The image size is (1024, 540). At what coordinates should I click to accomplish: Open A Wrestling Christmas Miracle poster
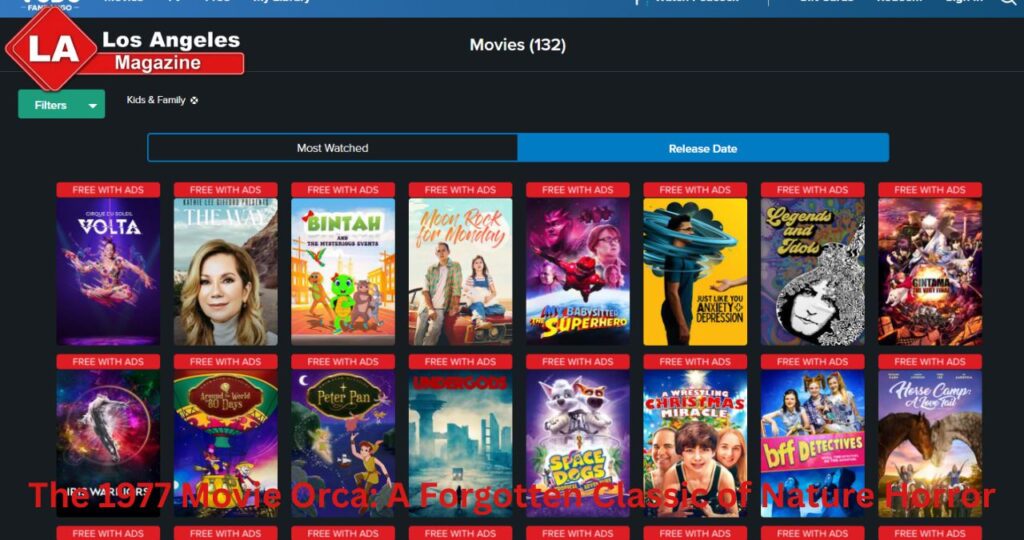click(695, 440)
